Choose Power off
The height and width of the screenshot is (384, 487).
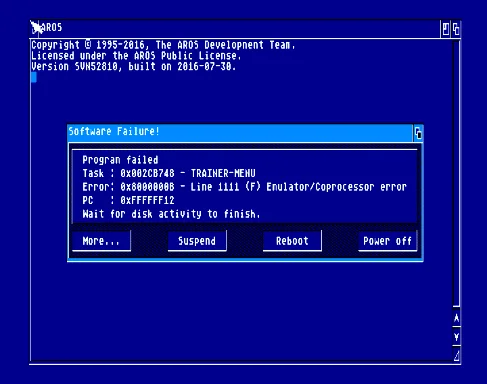(388, 241)
